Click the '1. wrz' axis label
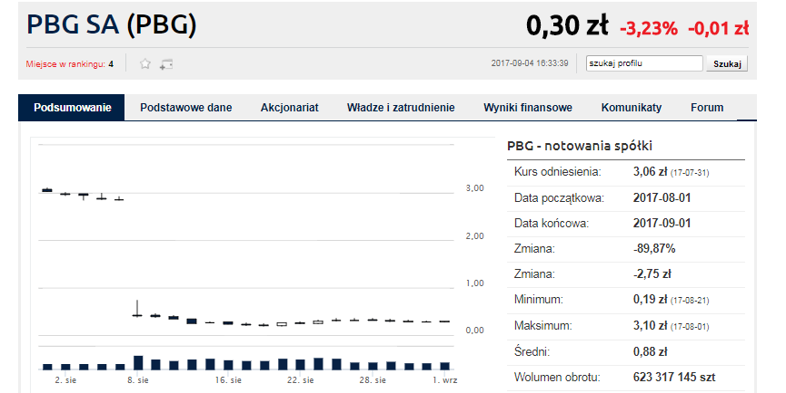Screen dimensions: 786x393 coord(445,379)
